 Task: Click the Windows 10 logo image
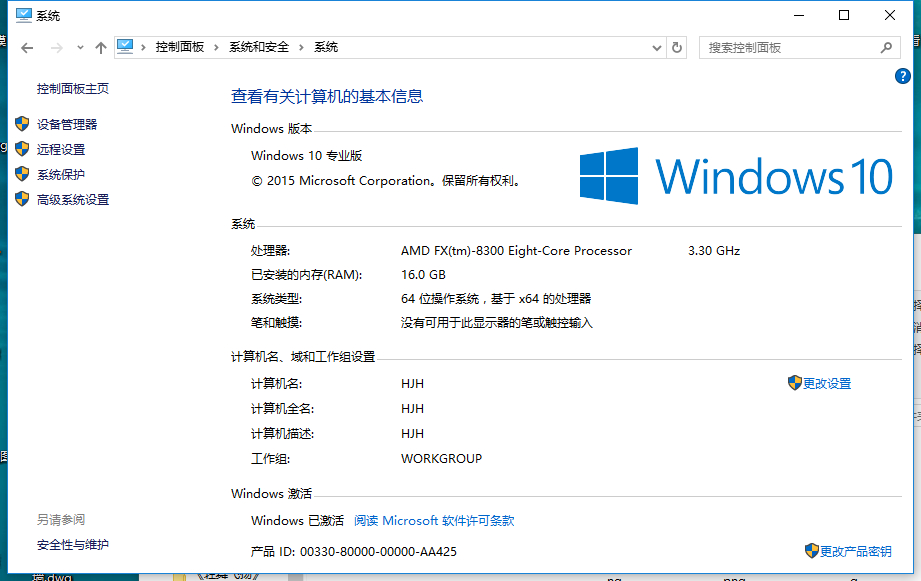pyautogui.click(x=736, y=176)
